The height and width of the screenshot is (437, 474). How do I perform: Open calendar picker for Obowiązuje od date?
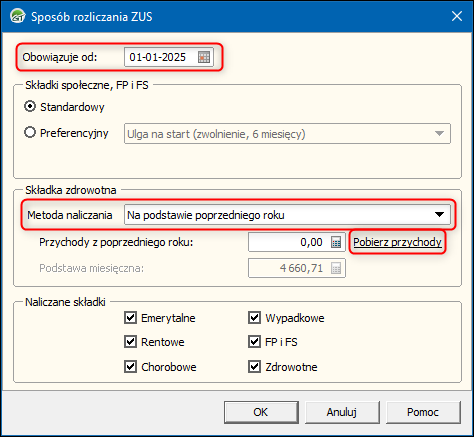[x=204, y=57]
